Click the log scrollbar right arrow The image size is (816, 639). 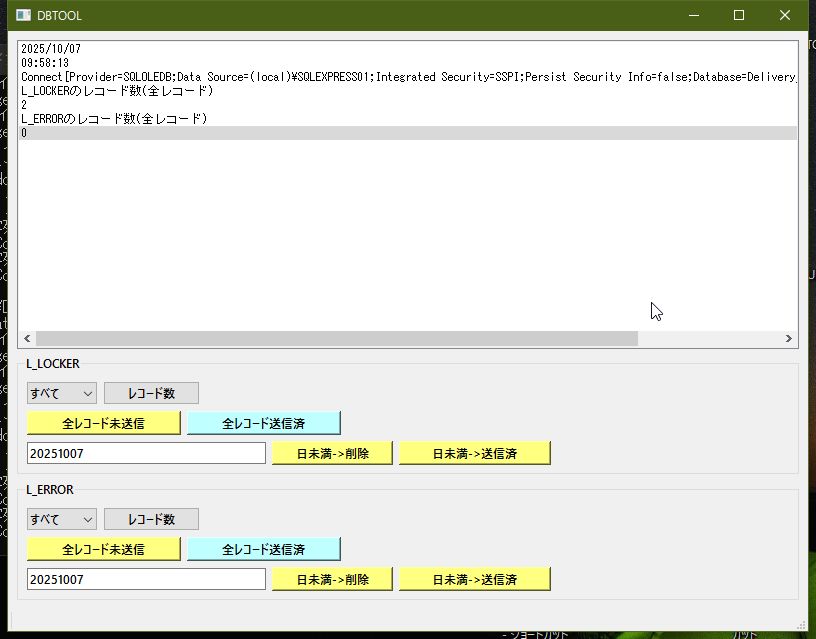point(789,339)
